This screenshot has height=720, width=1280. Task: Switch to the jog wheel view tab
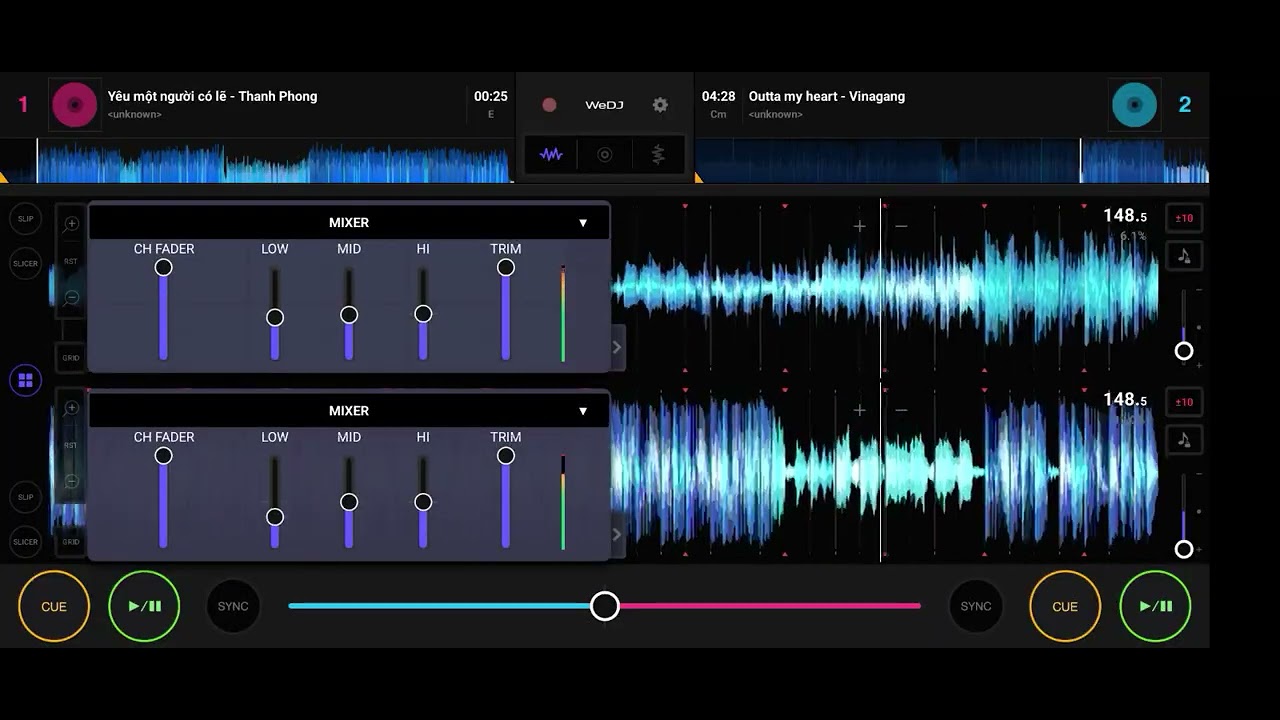604,155
